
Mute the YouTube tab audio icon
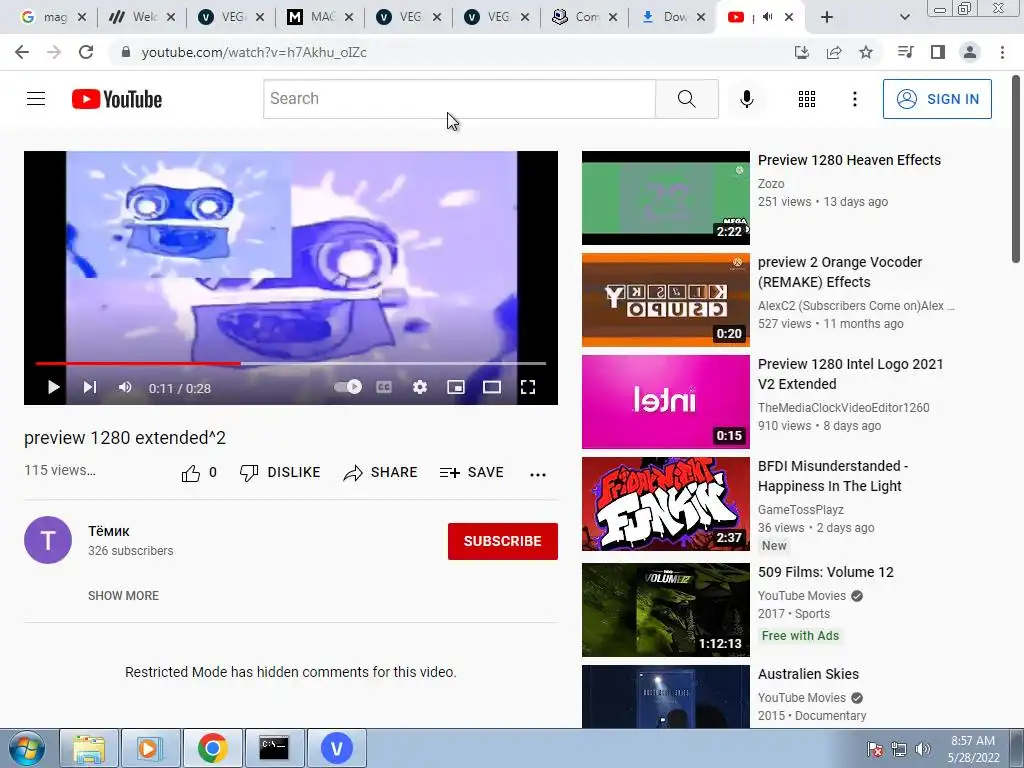pos(767,17)
